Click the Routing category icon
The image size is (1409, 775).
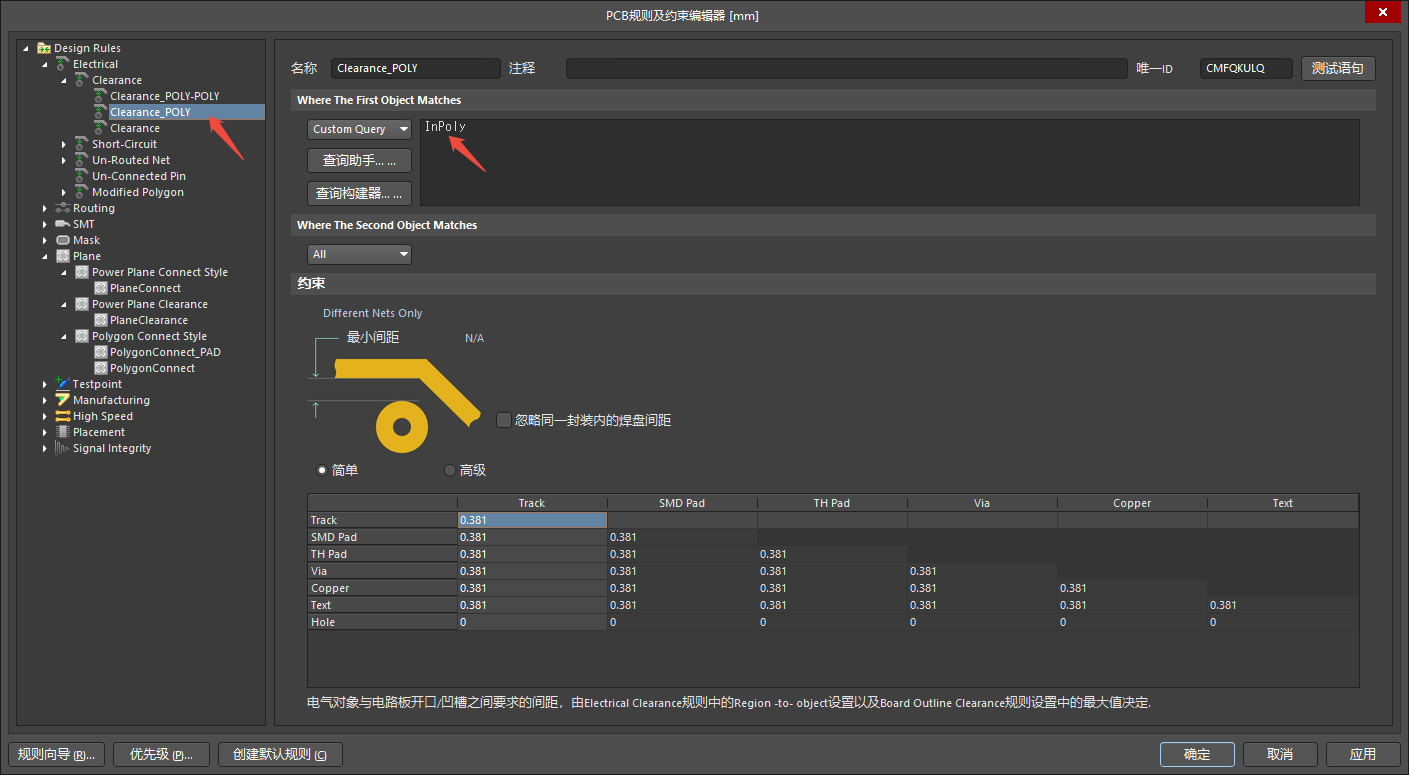63,208
